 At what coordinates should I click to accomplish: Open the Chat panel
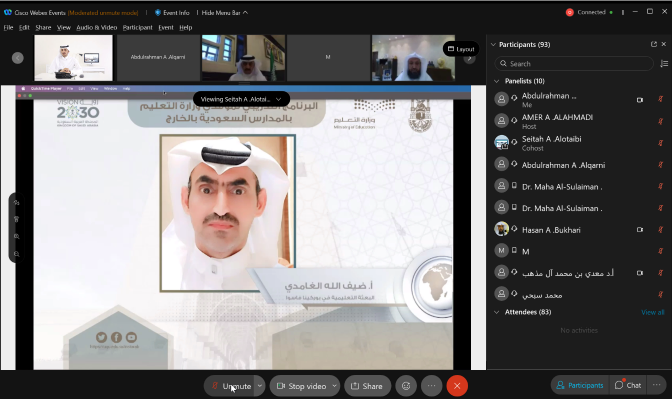pyautogui.click(x=628, y=385)
